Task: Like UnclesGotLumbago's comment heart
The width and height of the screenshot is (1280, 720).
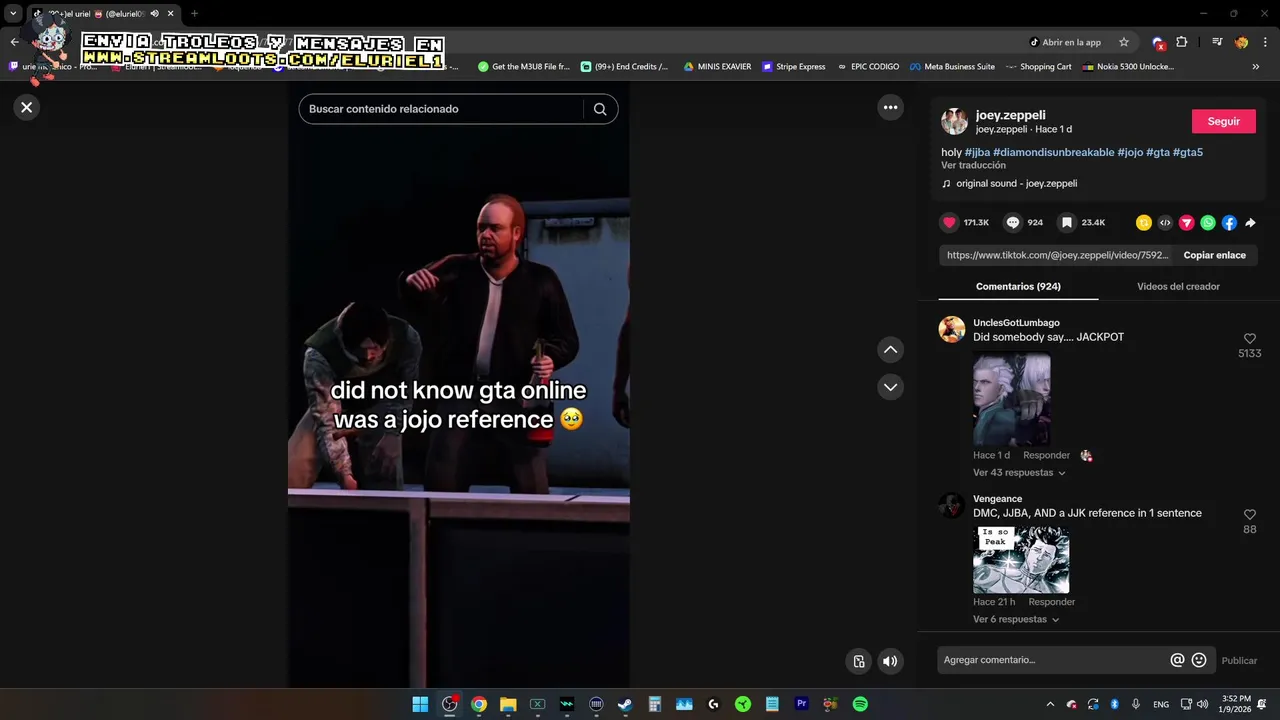Action: click(1249, 339)
